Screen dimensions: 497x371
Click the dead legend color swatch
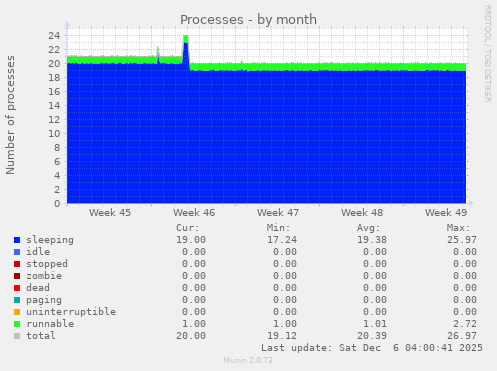tap(17, 288)
